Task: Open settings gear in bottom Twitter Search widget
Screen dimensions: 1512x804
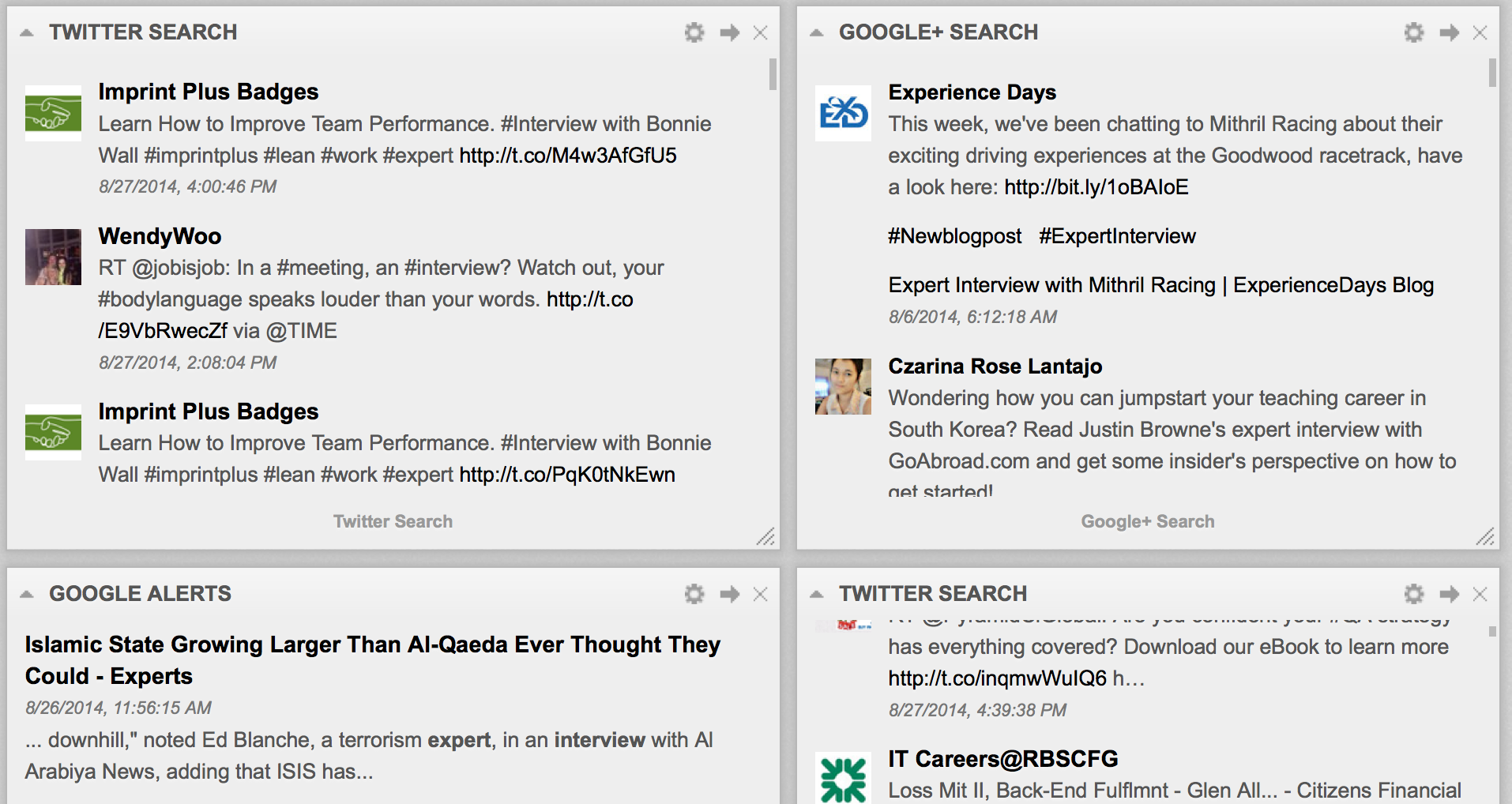Action: 1413,594
